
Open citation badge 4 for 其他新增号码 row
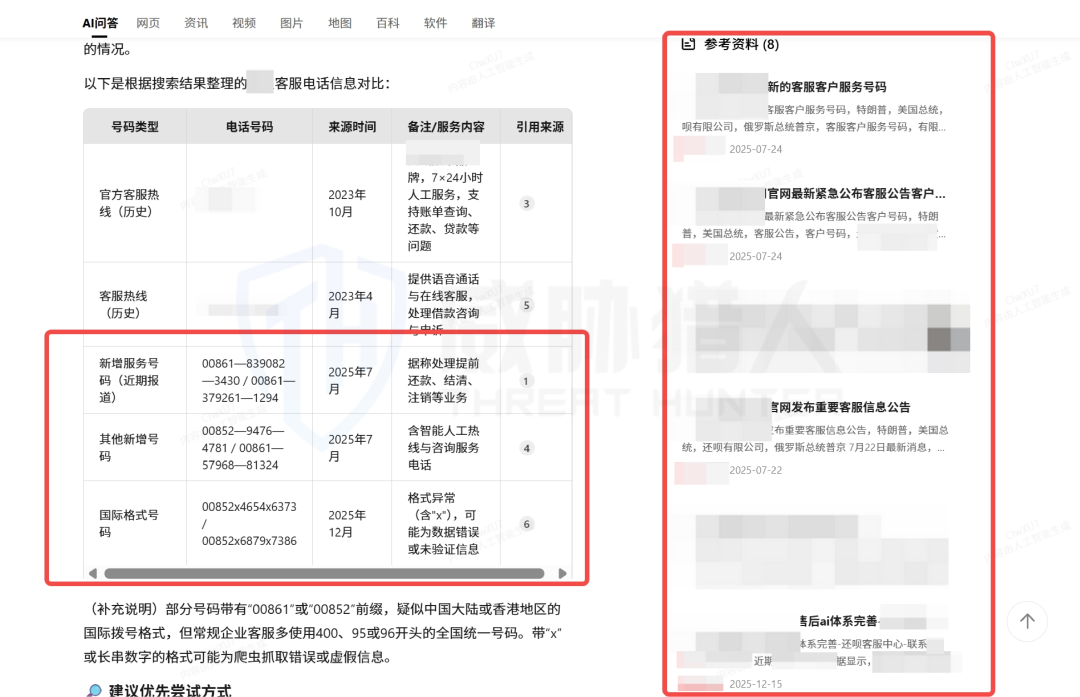527,448
